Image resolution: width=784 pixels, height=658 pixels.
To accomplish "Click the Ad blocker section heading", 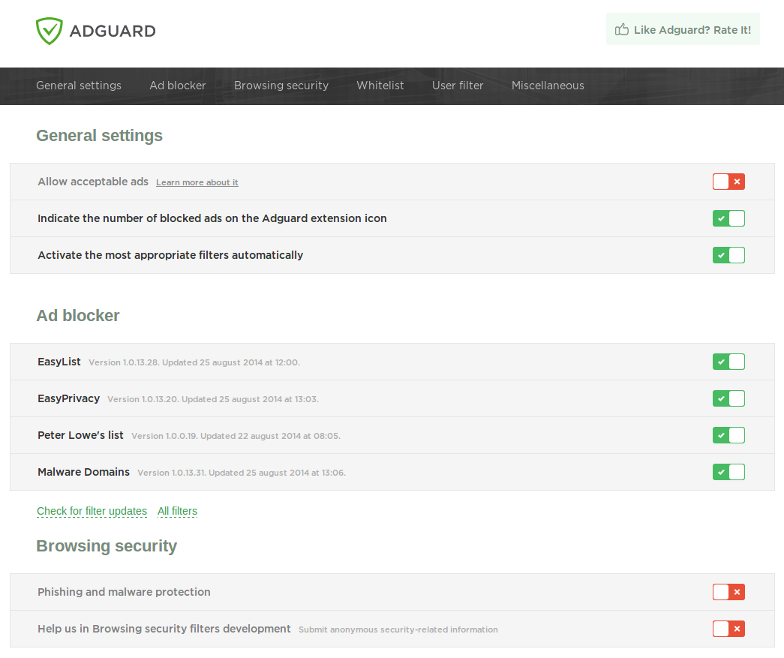I will [78, 316].
